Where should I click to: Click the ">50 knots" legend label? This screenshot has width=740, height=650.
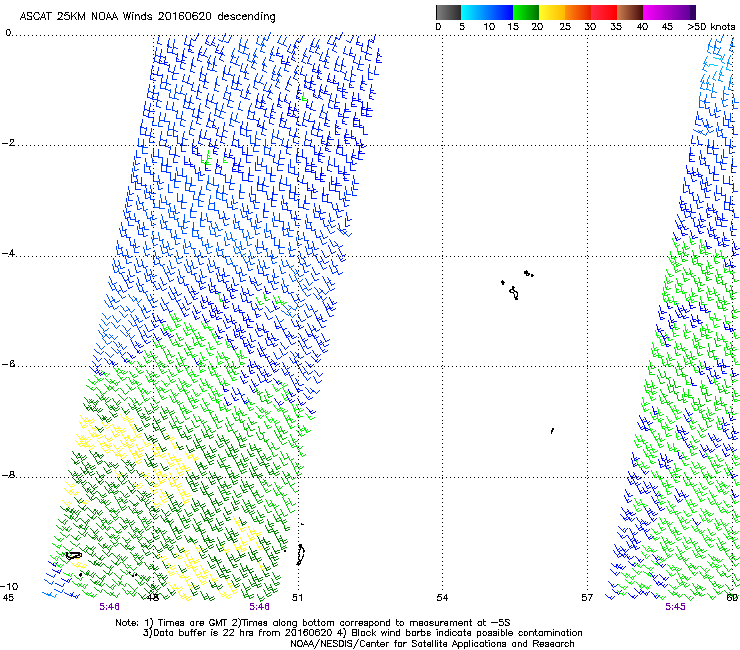[x=711, y=27]
